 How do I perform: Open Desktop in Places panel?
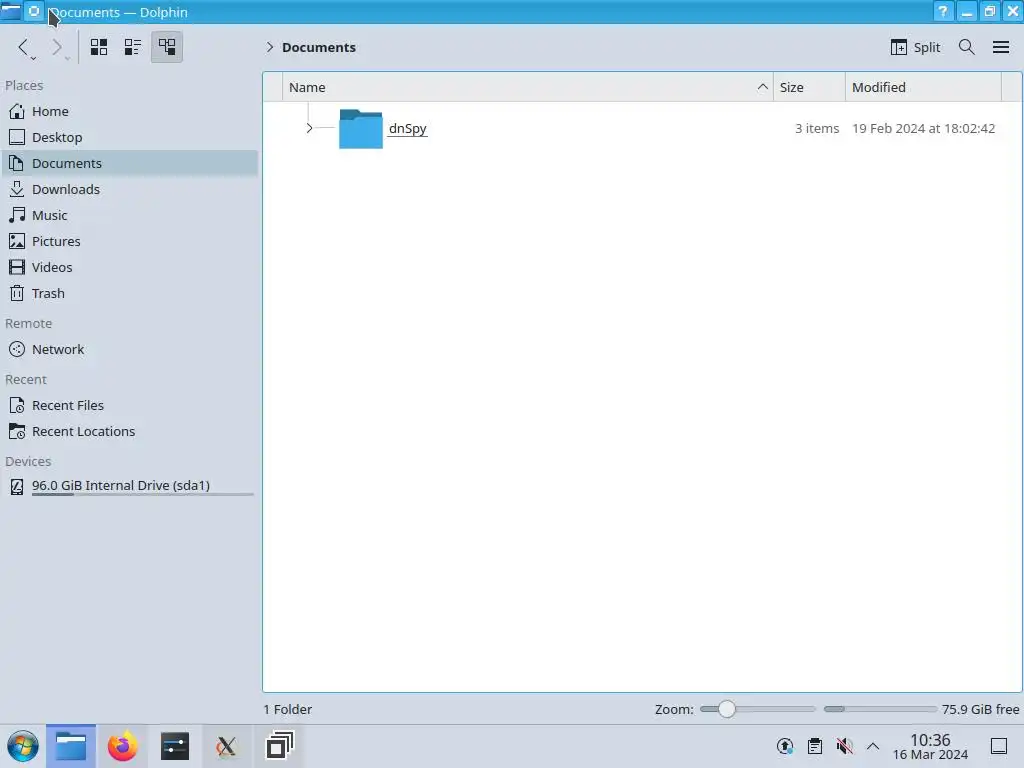click(x=129, y=137)
